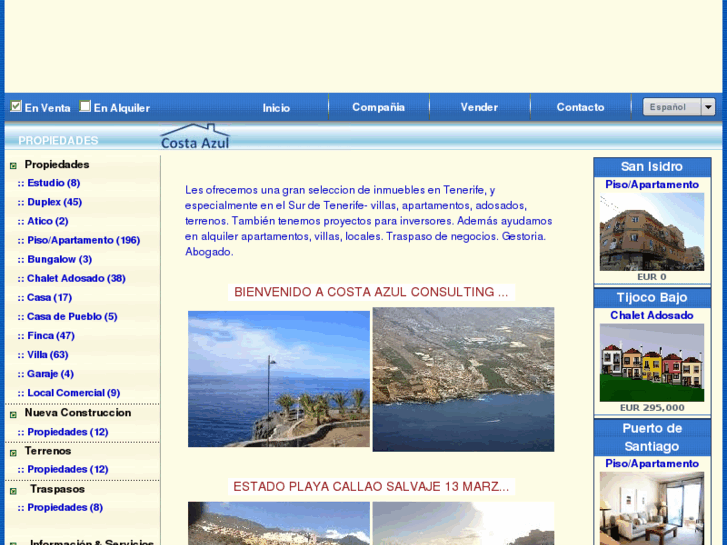Click the Puerto de Santiago property title
The image size is (727, 545).
click(x=652, y=437)
